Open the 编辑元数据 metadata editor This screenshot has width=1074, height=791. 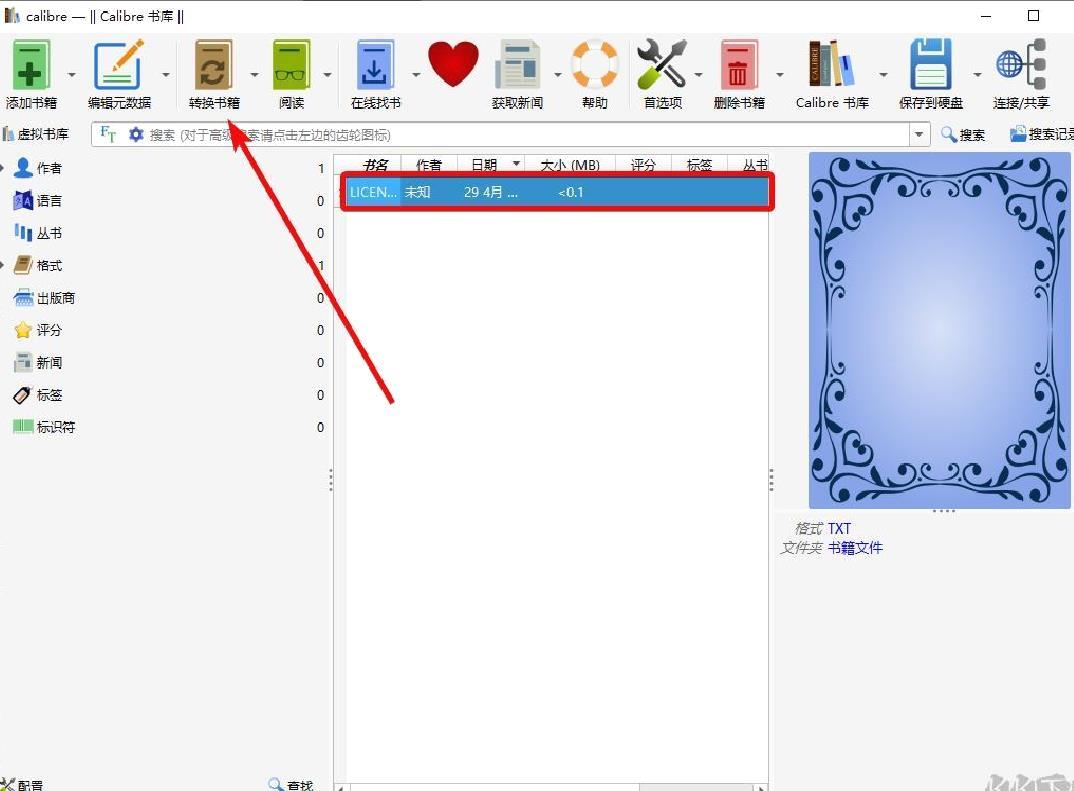119,74
